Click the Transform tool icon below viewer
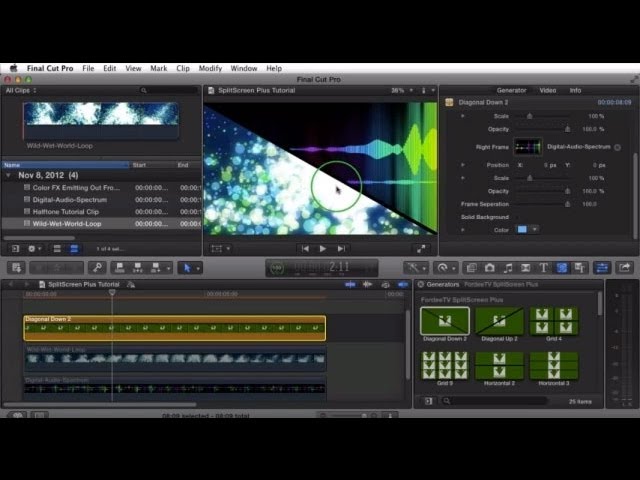640x480 pixels. [x=217, y=249]
